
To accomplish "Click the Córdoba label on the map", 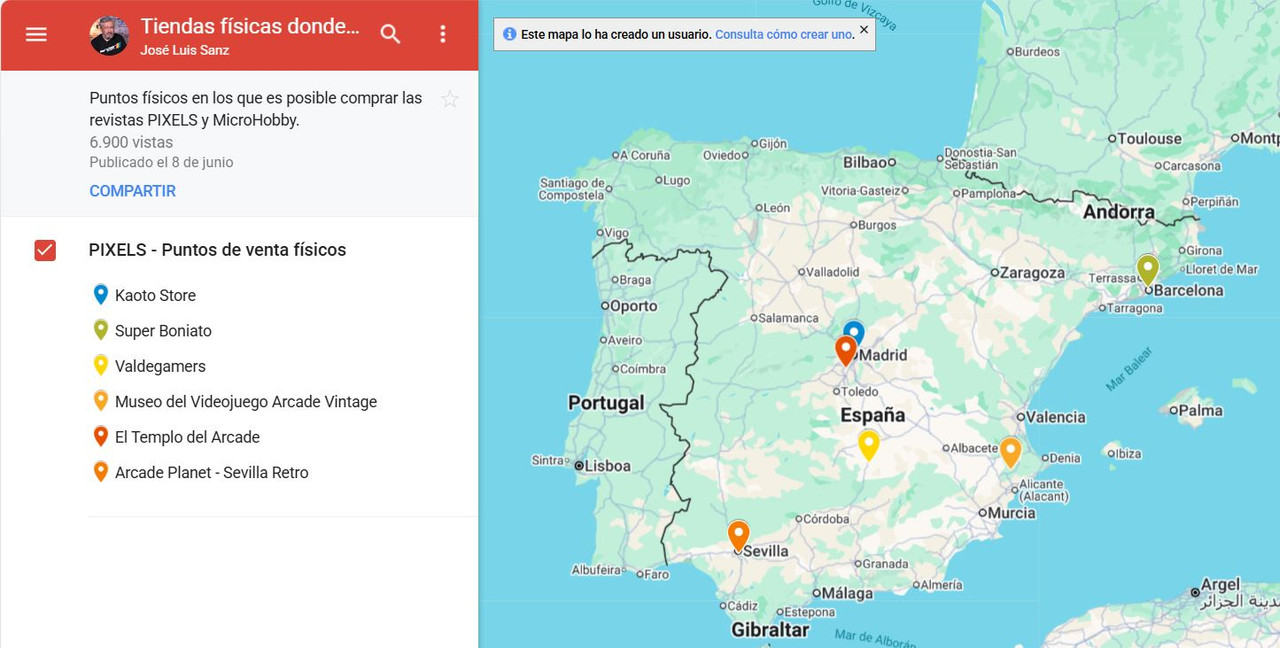I will click(826, 519).
